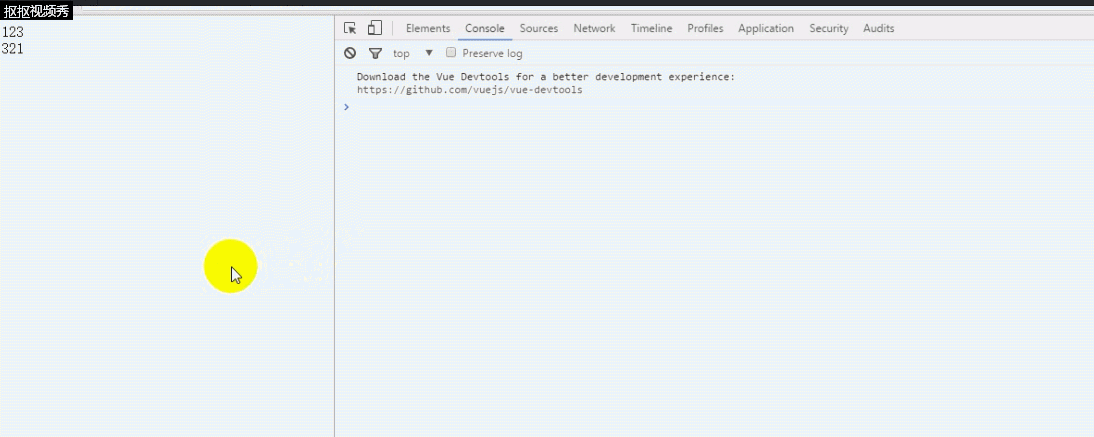Open the vue-devtools GitHub link

coord(470,90)
